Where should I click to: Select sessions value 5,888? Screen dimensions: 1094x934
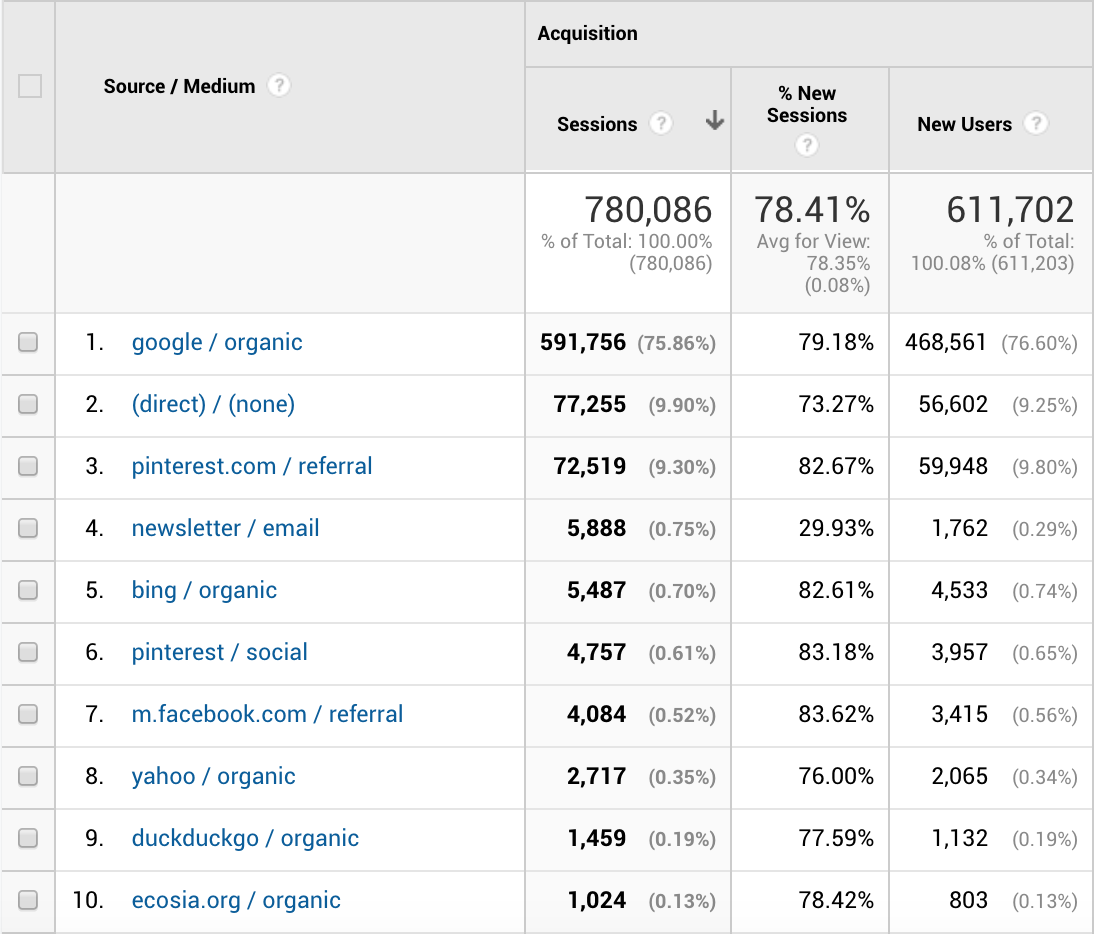(597, 529)
